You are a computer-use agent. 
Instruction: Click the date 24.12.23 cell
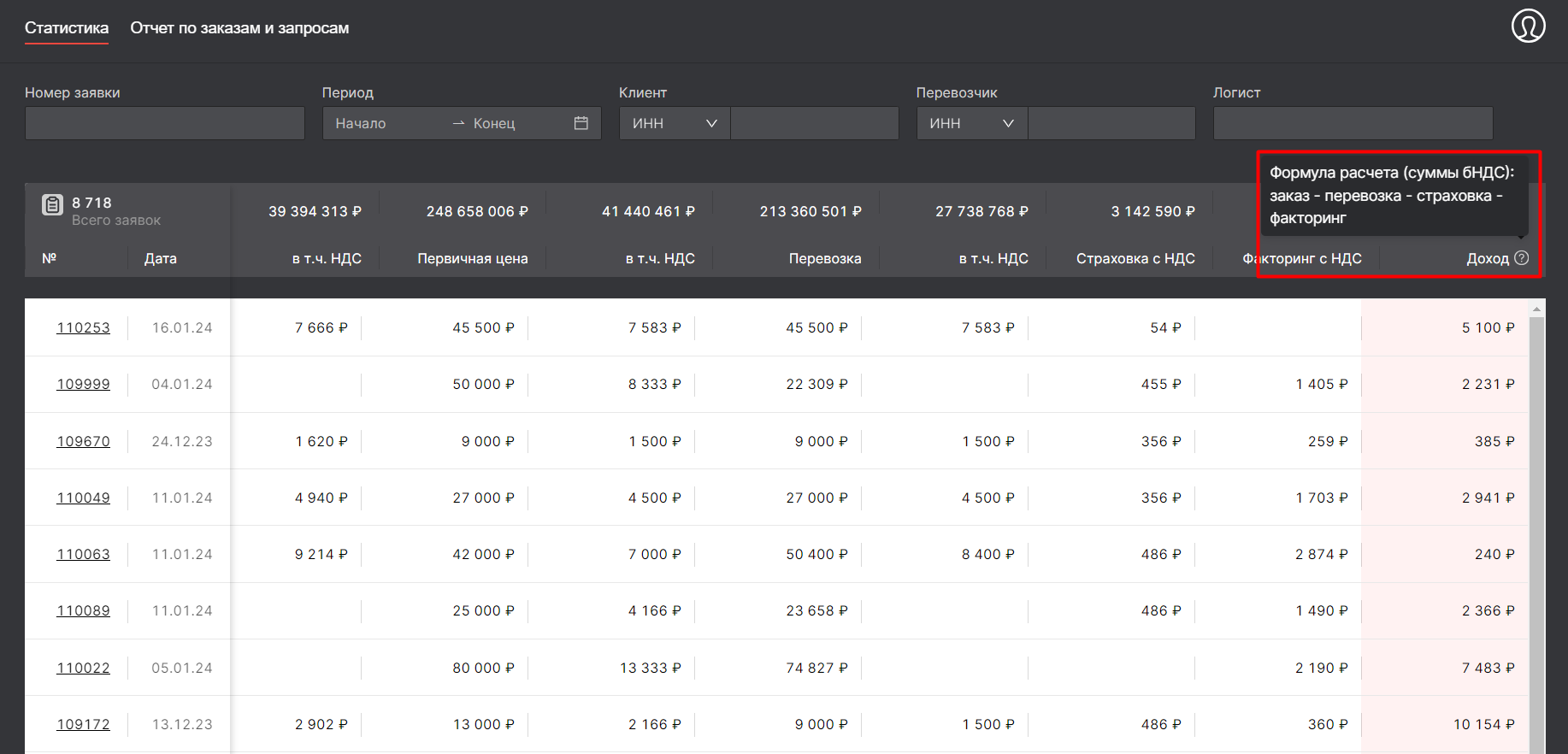click(182, 441)
